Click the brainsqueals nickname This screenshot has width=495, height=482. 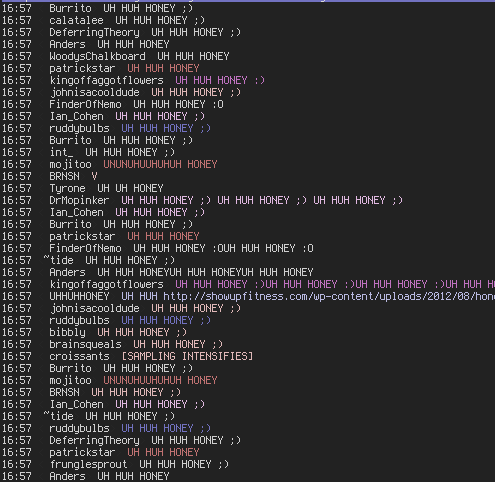coord(85,344)
